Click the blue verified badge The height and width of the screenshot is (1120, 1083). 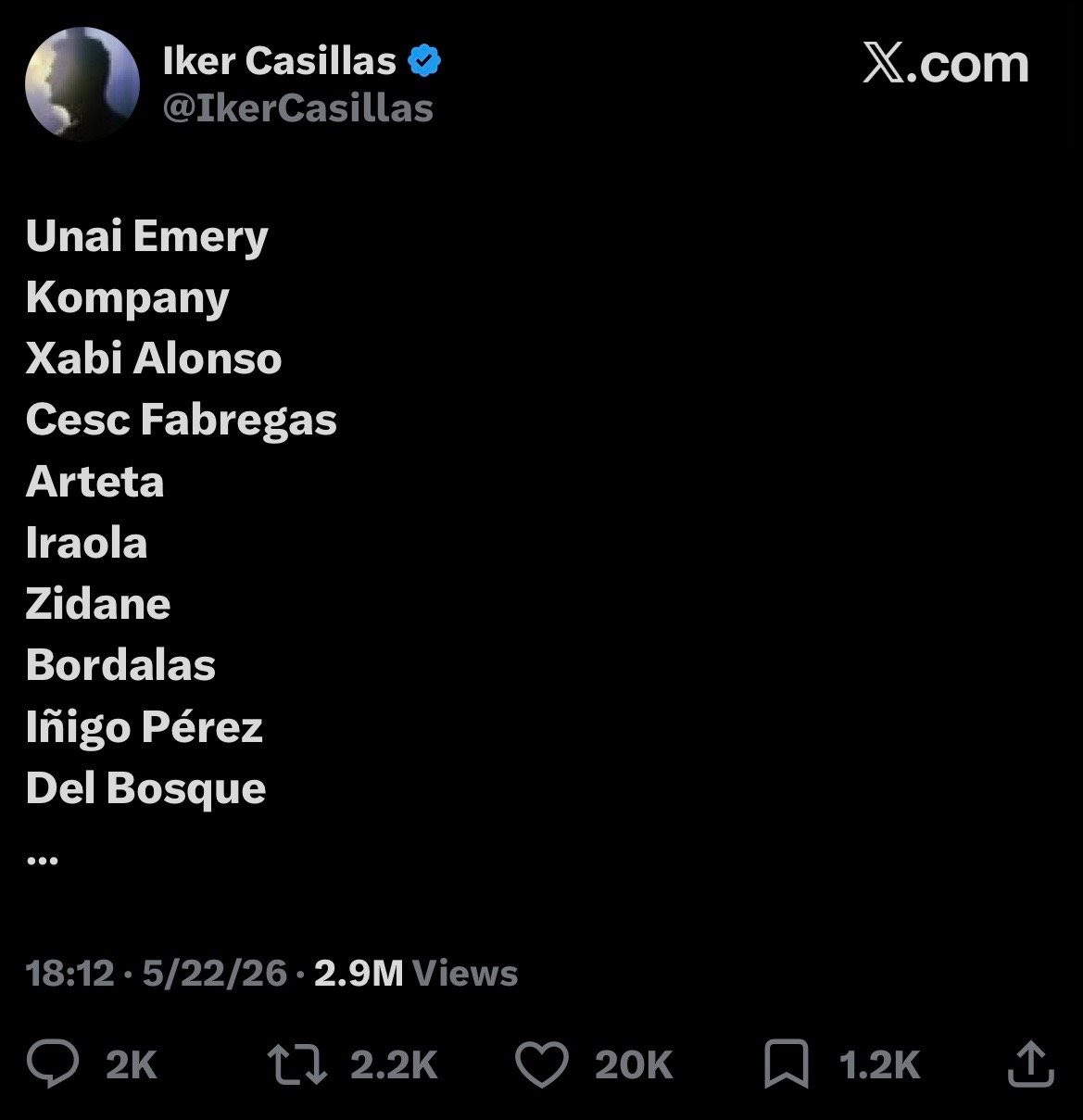tap(423, 62)
